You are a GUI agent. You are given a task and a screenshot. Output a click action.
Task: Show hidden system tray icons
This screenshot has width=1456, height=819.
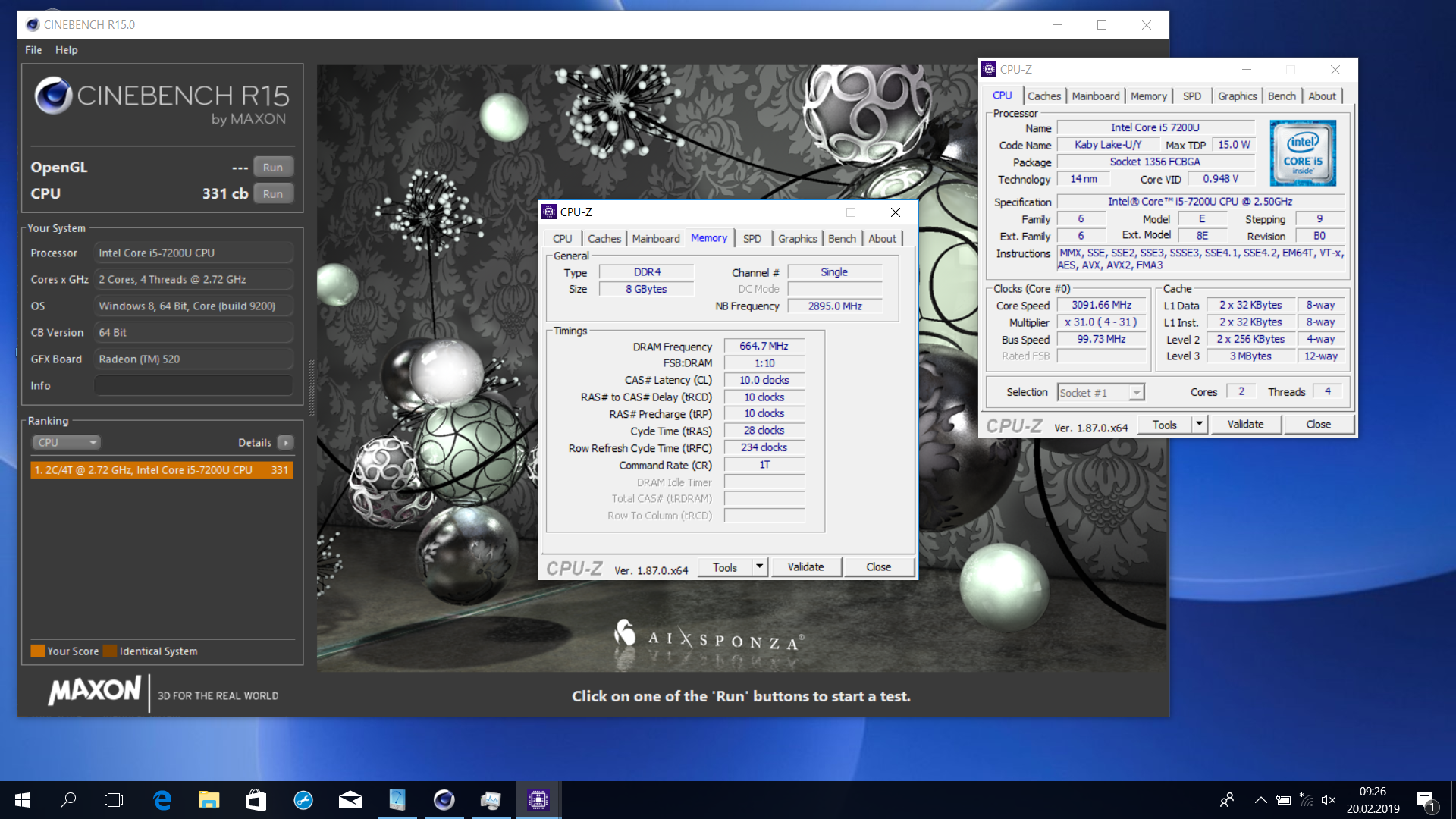(1260, 800)
